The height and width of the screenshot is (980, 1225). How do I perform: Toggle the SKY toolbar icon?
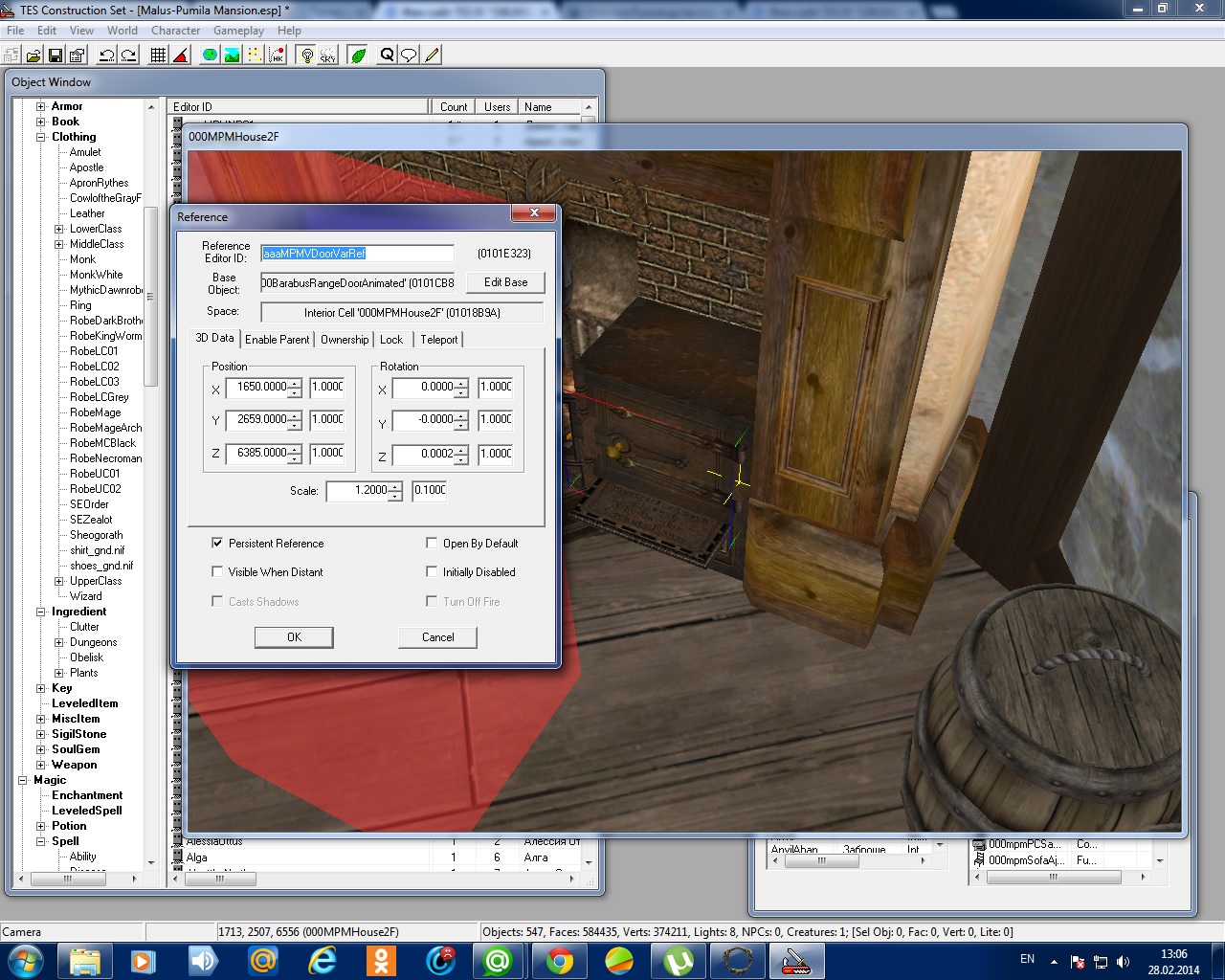point(328,56)
